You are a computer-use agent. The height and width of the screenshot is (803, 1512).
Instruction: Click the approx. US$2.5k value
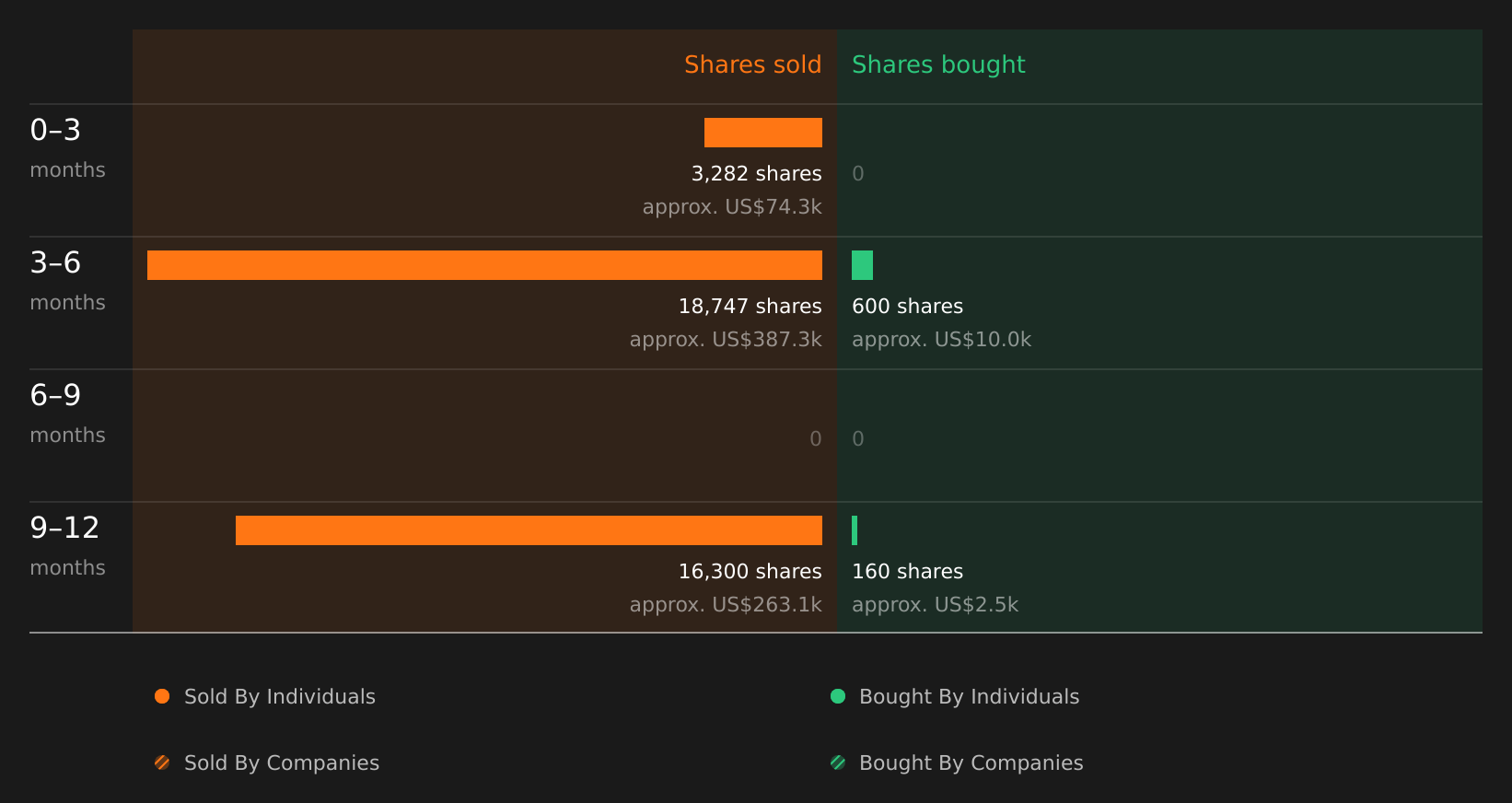pyautogui.click(x=935, y=605)
